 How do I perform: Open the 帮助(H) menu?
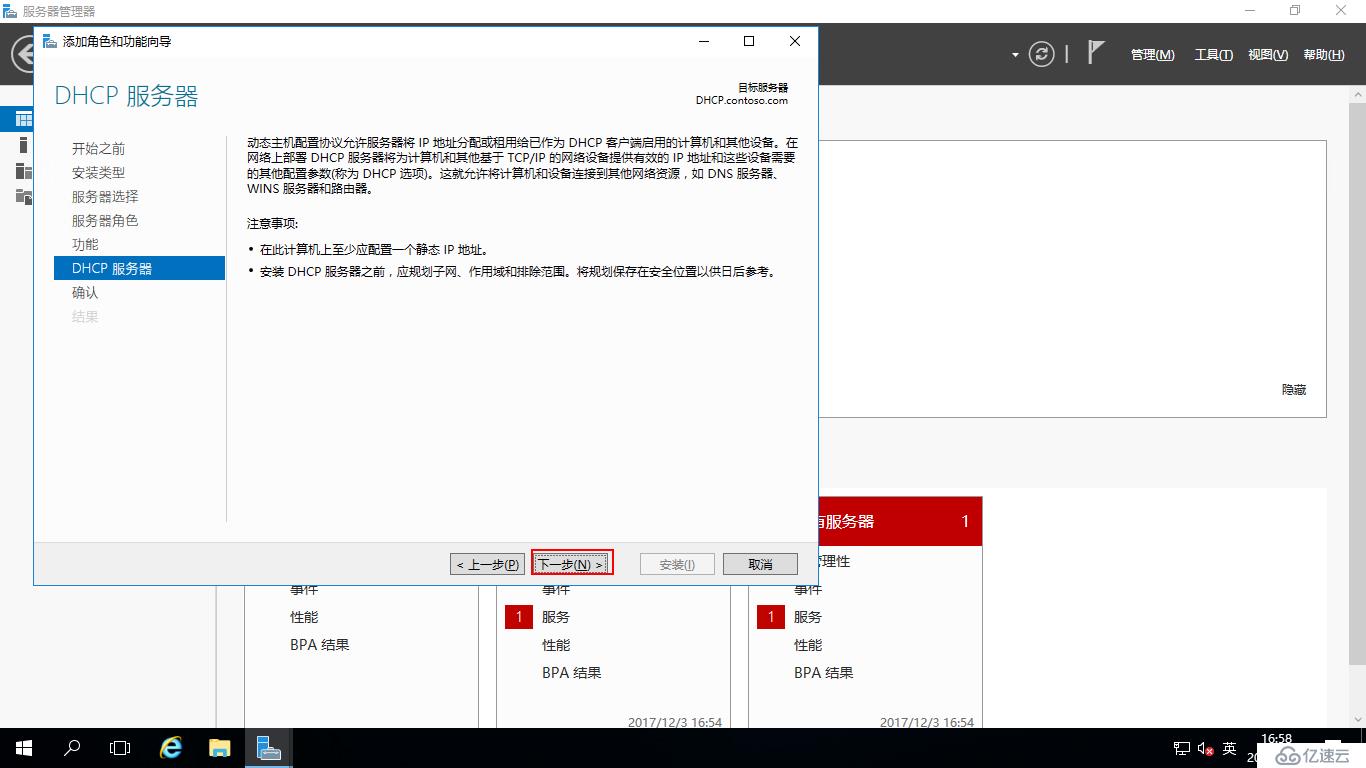[x=1324, y=55]
